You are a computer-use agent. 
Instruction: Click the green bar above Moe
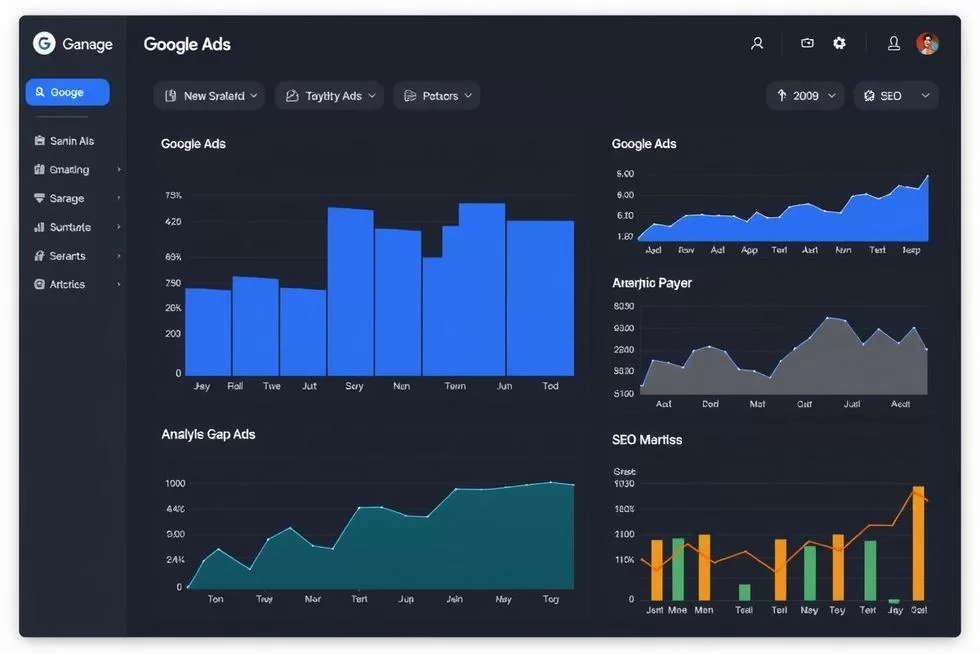point(678,569)
